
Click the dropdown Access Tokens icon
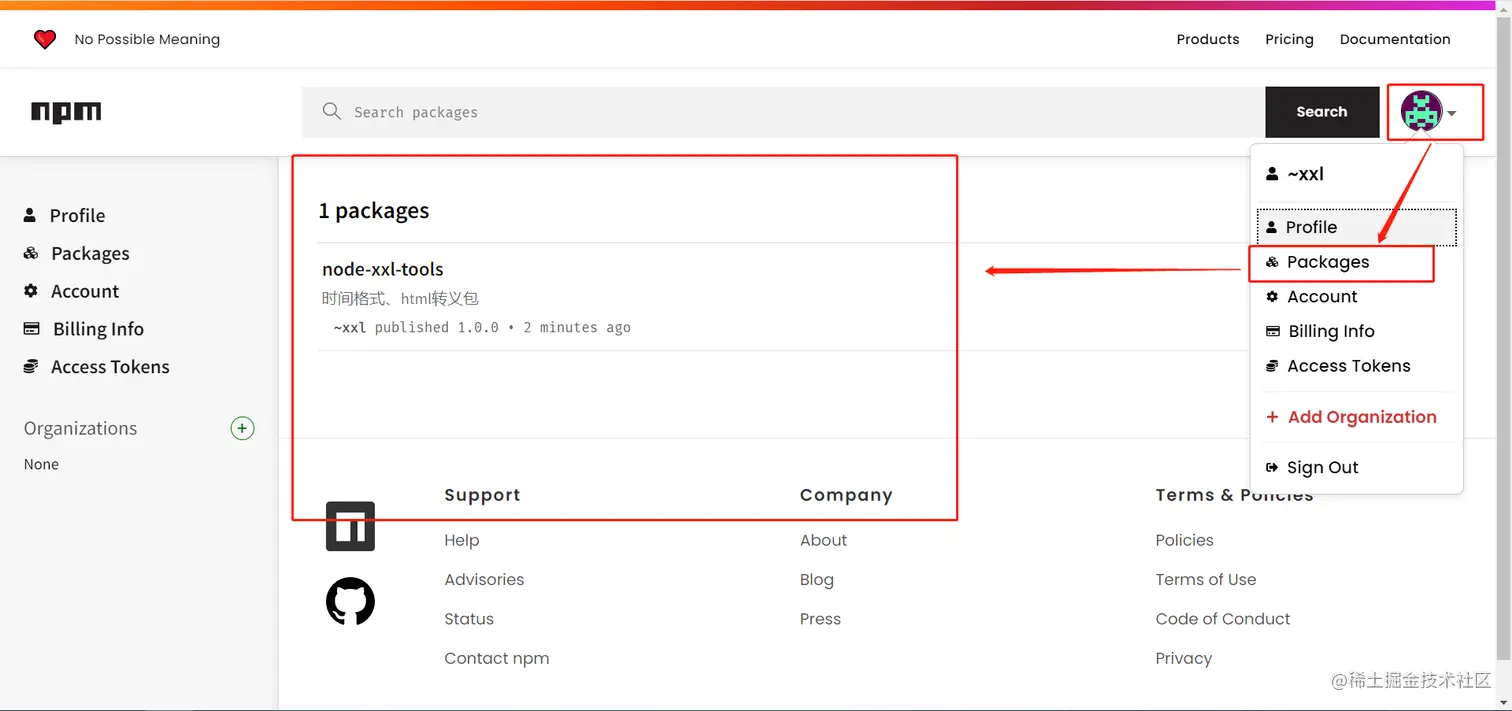coord(1272,366)
